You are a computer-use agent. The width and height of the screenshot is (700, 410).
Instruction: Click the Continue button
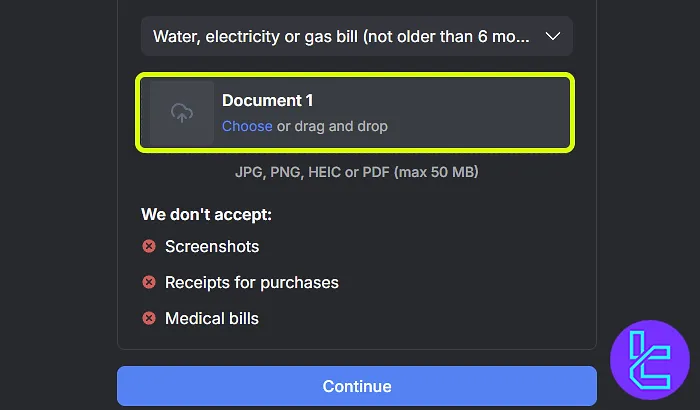[x=357, y=386]
